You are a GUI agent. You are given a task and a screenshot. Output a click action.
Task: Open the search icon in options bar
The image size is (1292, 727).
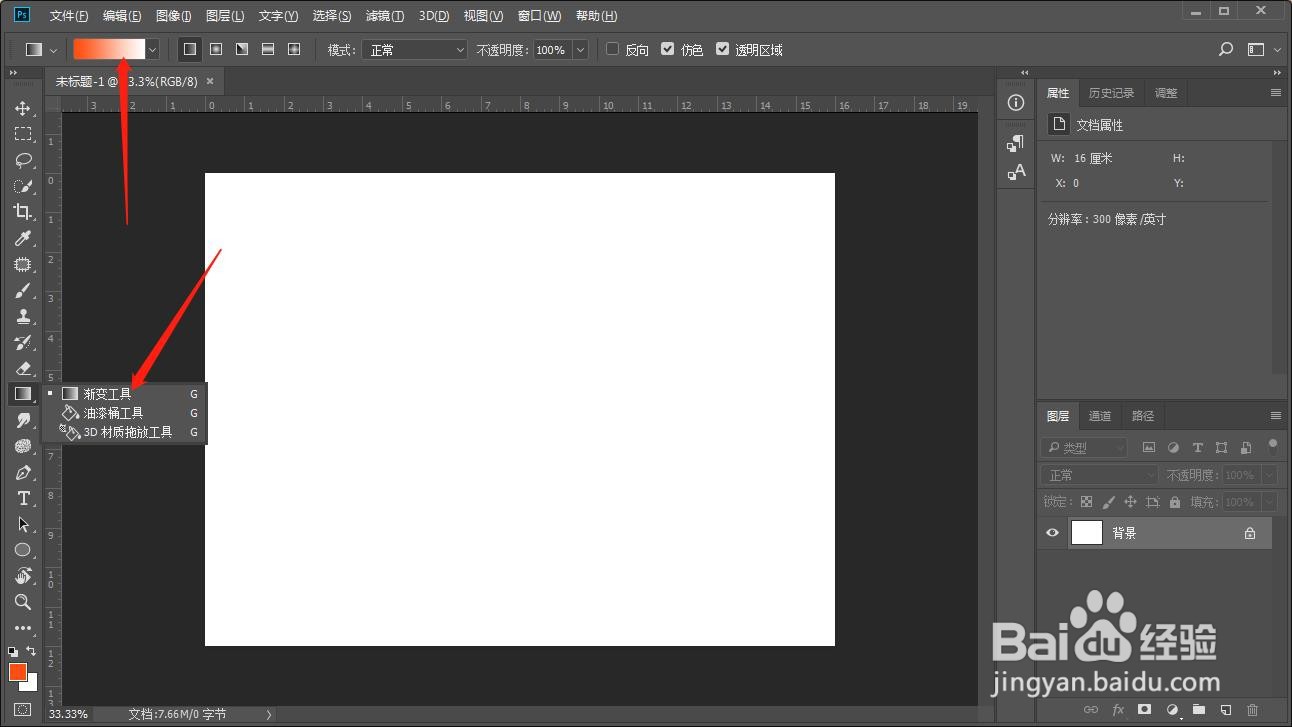coord(1226,49)
